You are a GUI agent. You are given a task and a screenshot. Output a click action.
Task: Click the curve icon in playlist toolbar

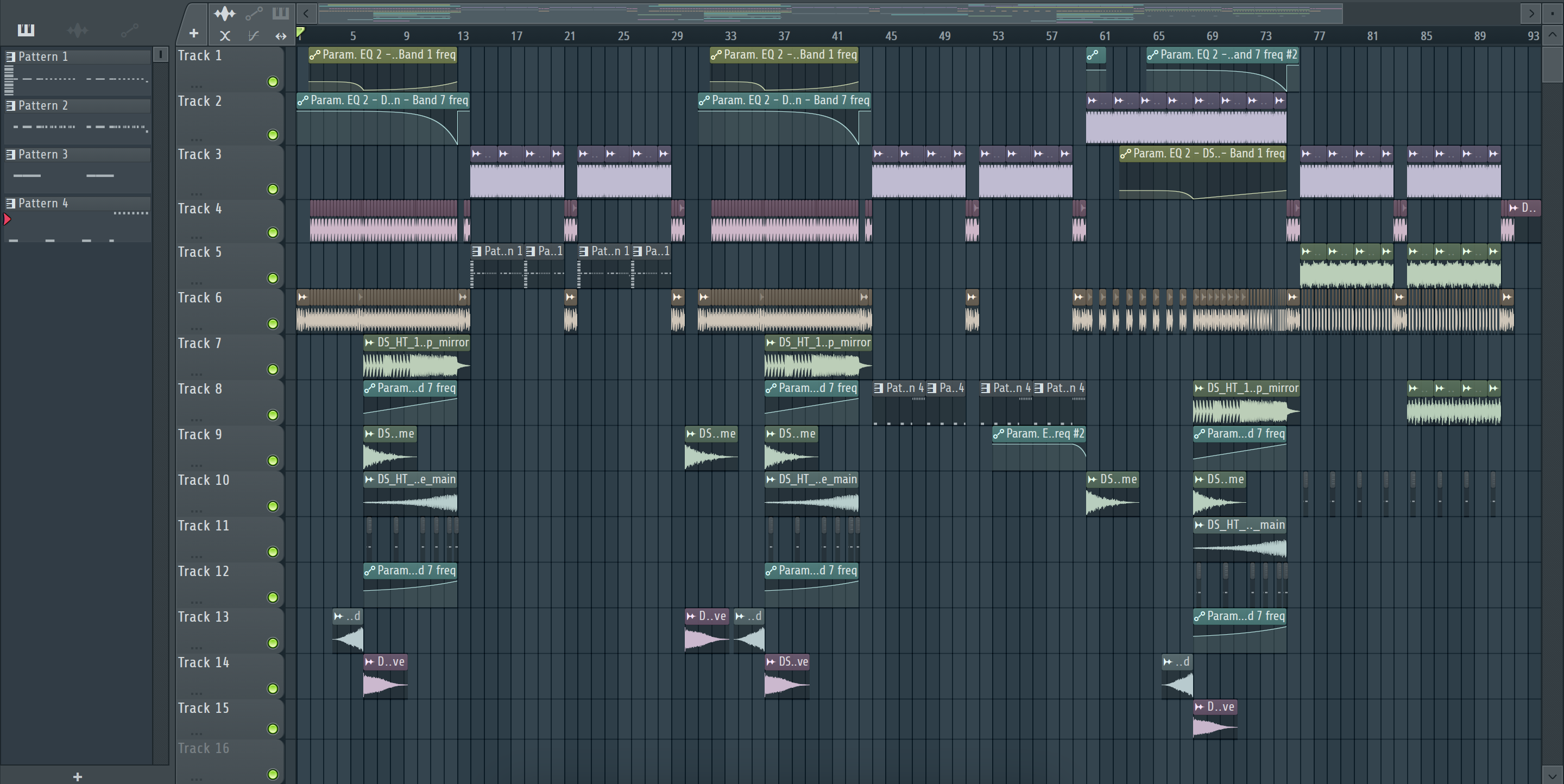click(254, 36)
